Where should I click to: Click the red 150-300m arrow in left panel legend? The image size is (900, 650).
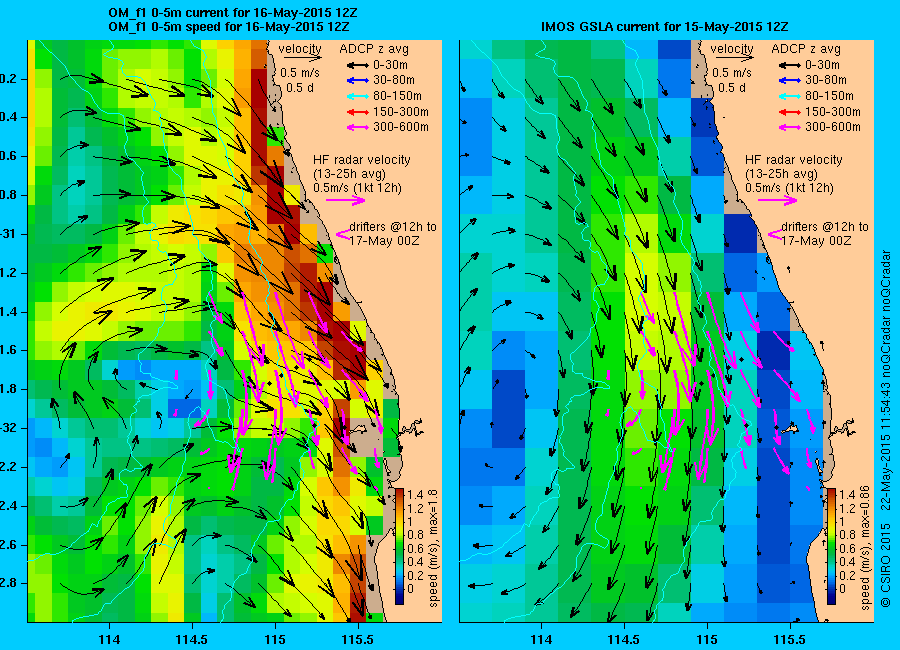coord(357,112)
